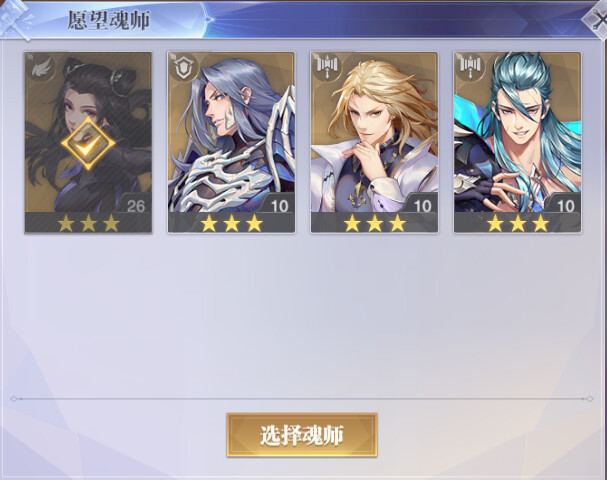Viewport: 607px width, 480px height.
Task: Click the three-star rating under the silver-haired card
Action: click(231, 223)
